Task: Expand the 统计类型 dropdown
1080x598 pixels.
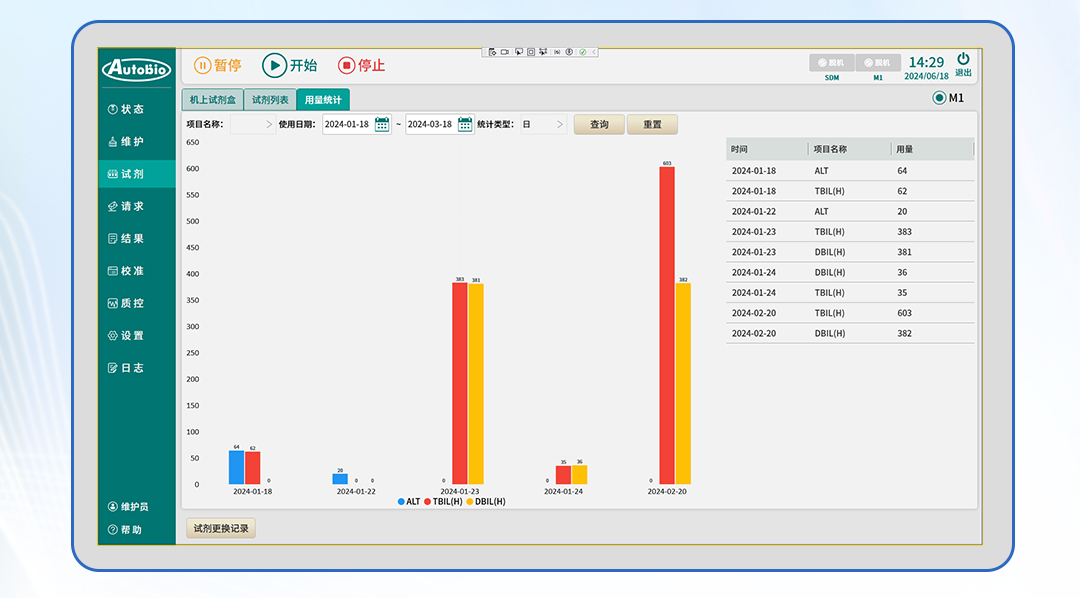Action: click(x=543, y=125)
